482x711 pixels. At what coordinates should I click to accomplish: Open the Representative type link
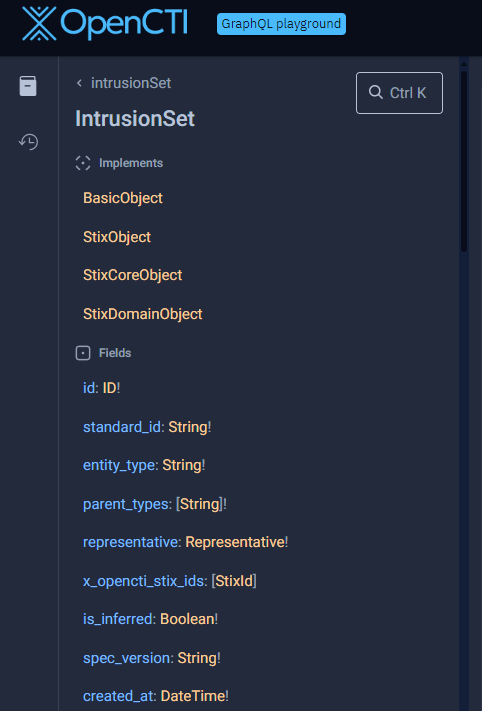(235, 542)
